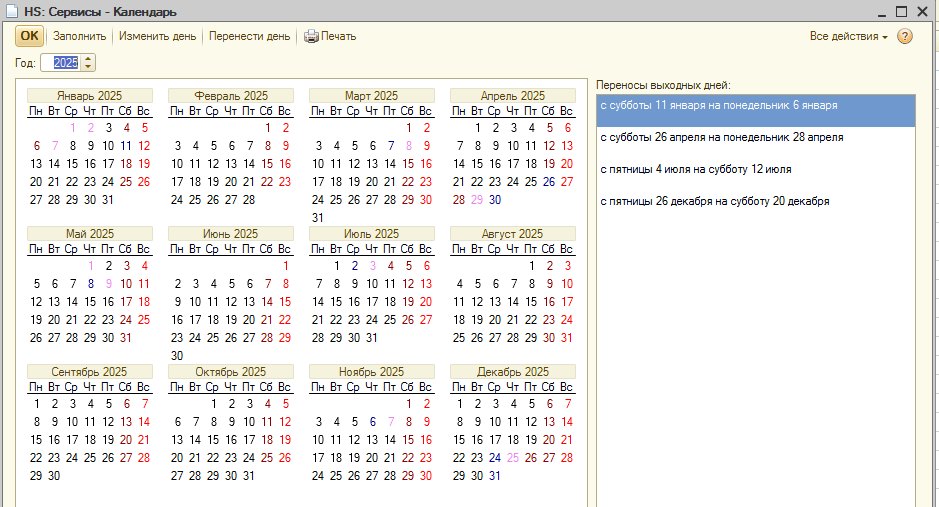Select day 3 in Июль 2025

372,266
